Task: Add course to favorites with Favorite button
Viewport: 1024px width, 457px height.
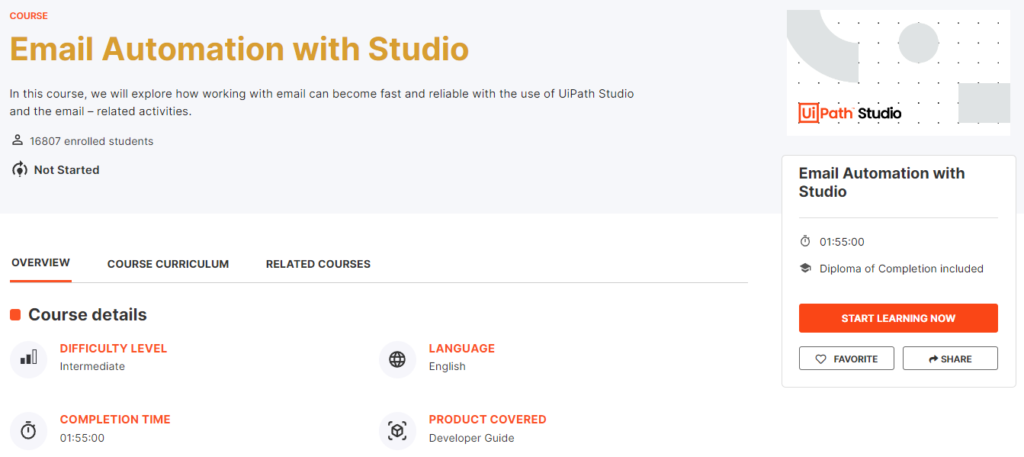Action: [846, 358]
